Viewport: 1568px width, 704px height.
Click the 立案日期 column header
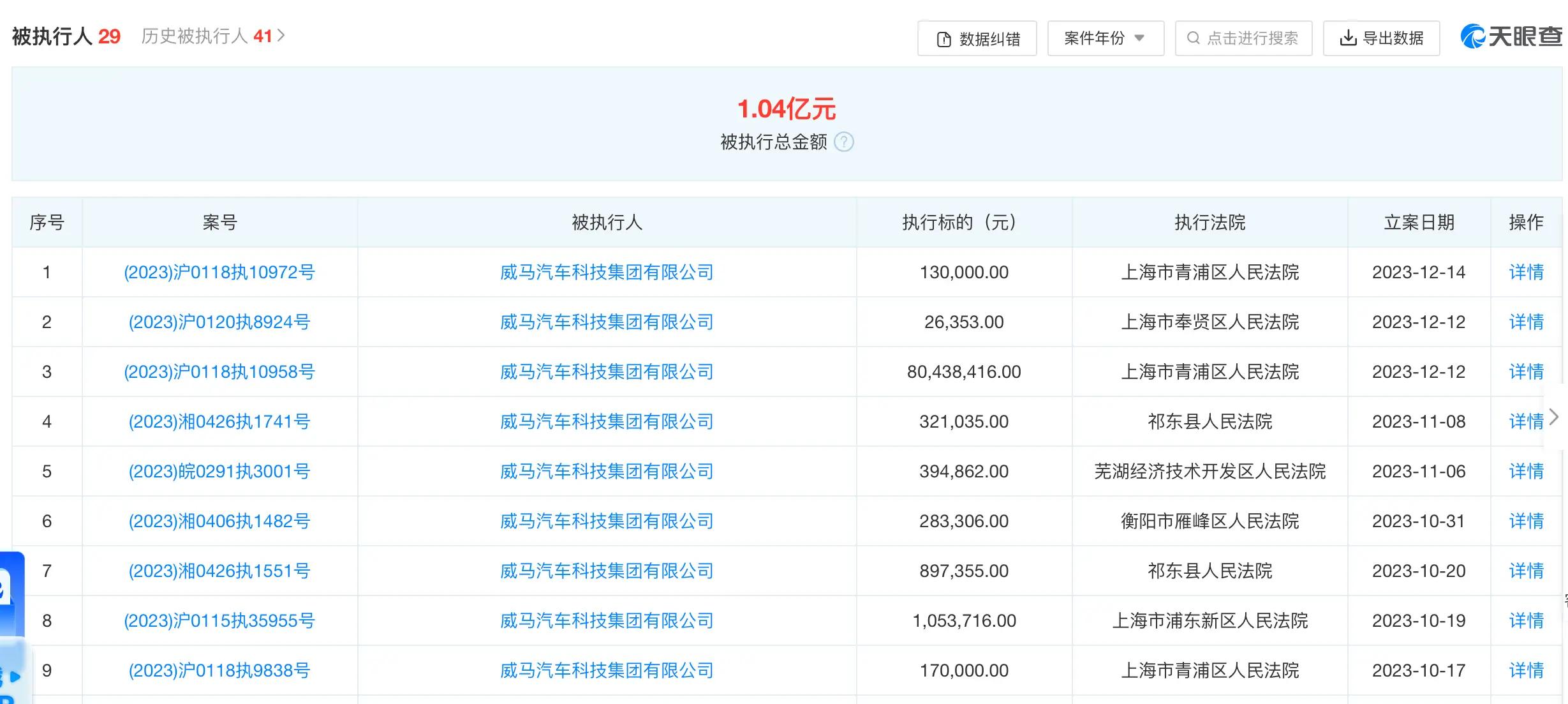click(1419, 223)
